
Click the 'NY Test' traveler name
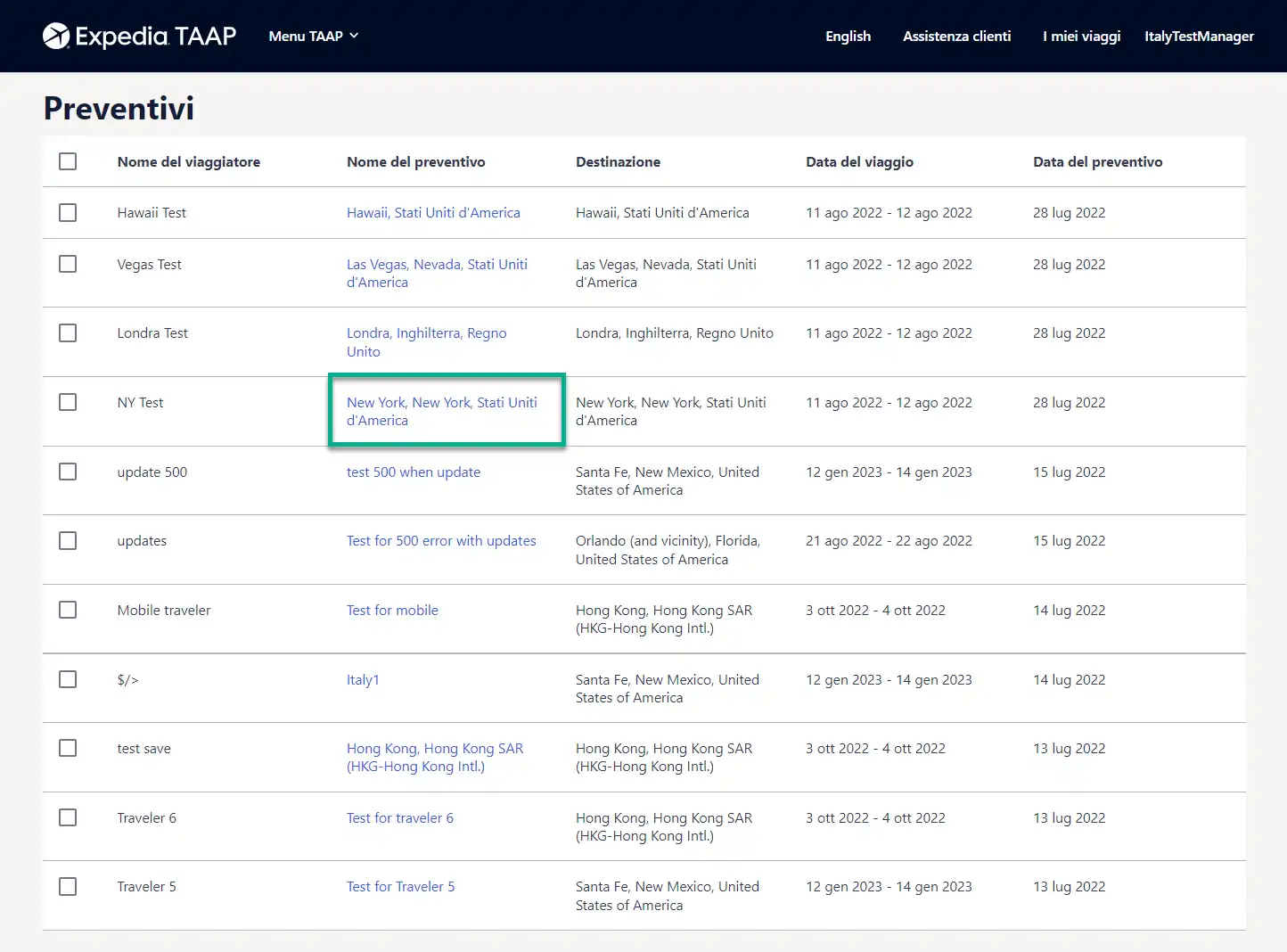click(140, 402)
